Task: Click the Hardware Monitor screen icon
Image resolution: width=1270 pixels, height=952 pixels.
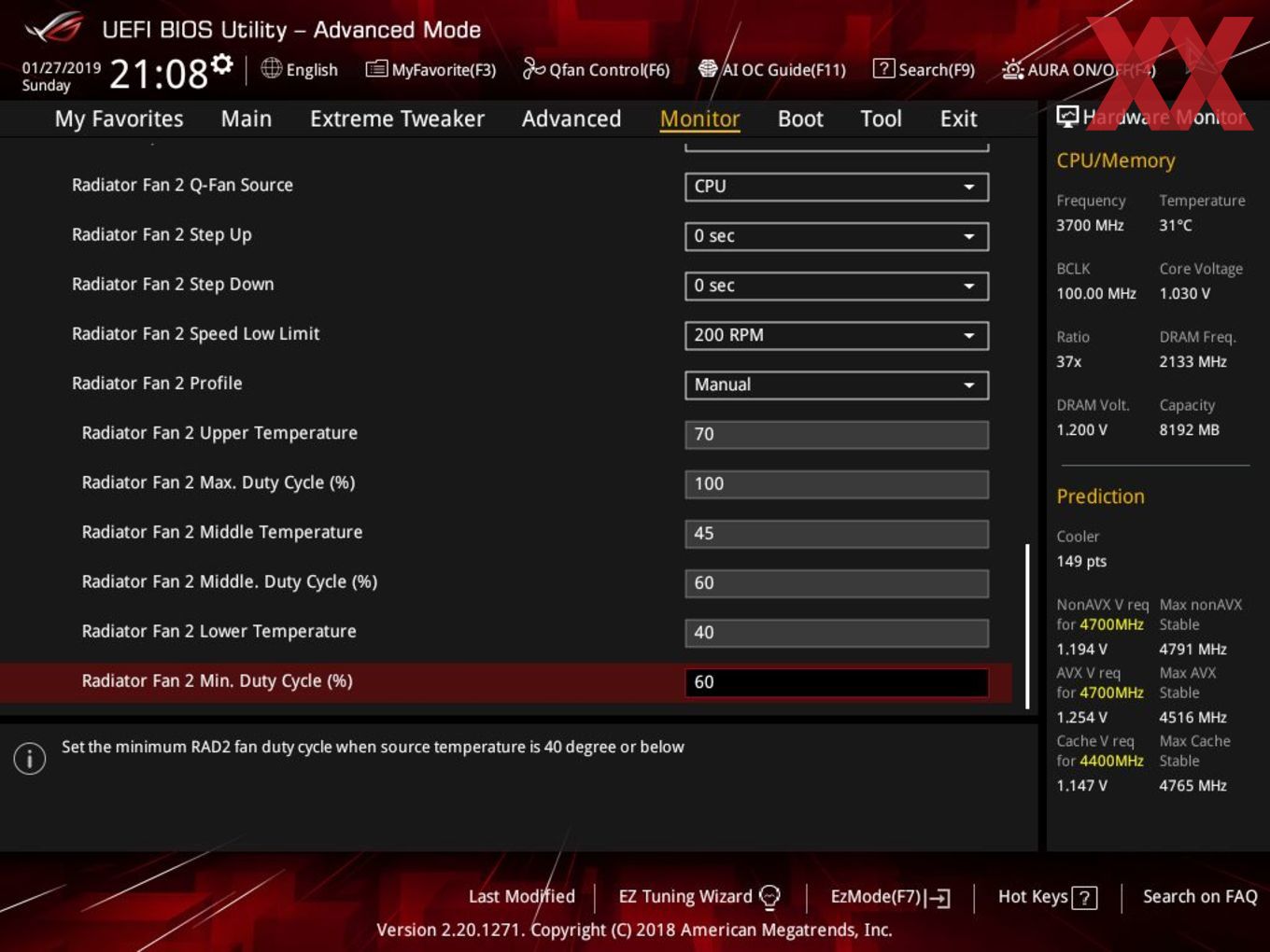Action: tap(1066, 117)
